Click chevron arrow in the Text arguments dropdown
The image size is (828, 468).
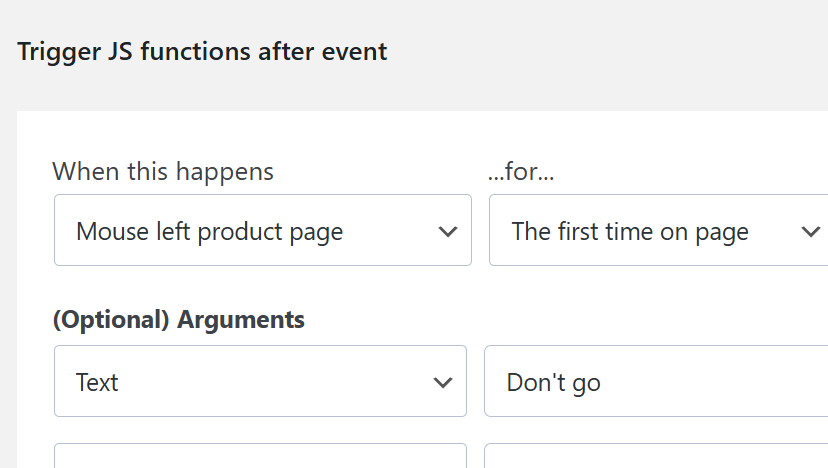[x=442, y=382]
